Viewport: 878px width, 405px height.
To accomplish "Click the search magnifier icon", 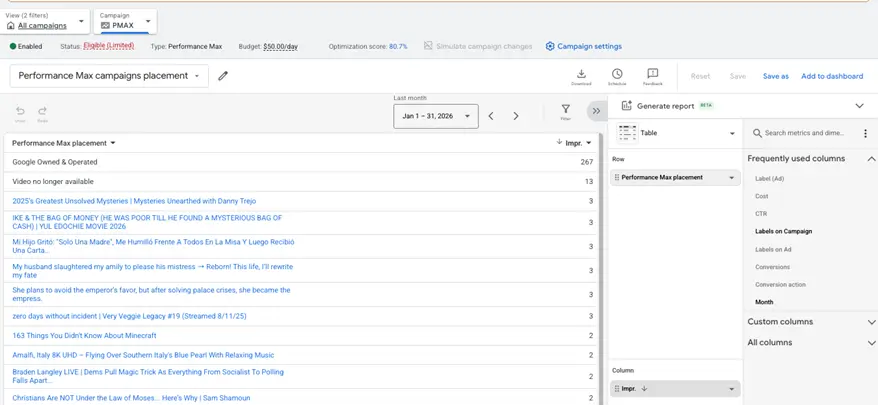I will point(757,133).
